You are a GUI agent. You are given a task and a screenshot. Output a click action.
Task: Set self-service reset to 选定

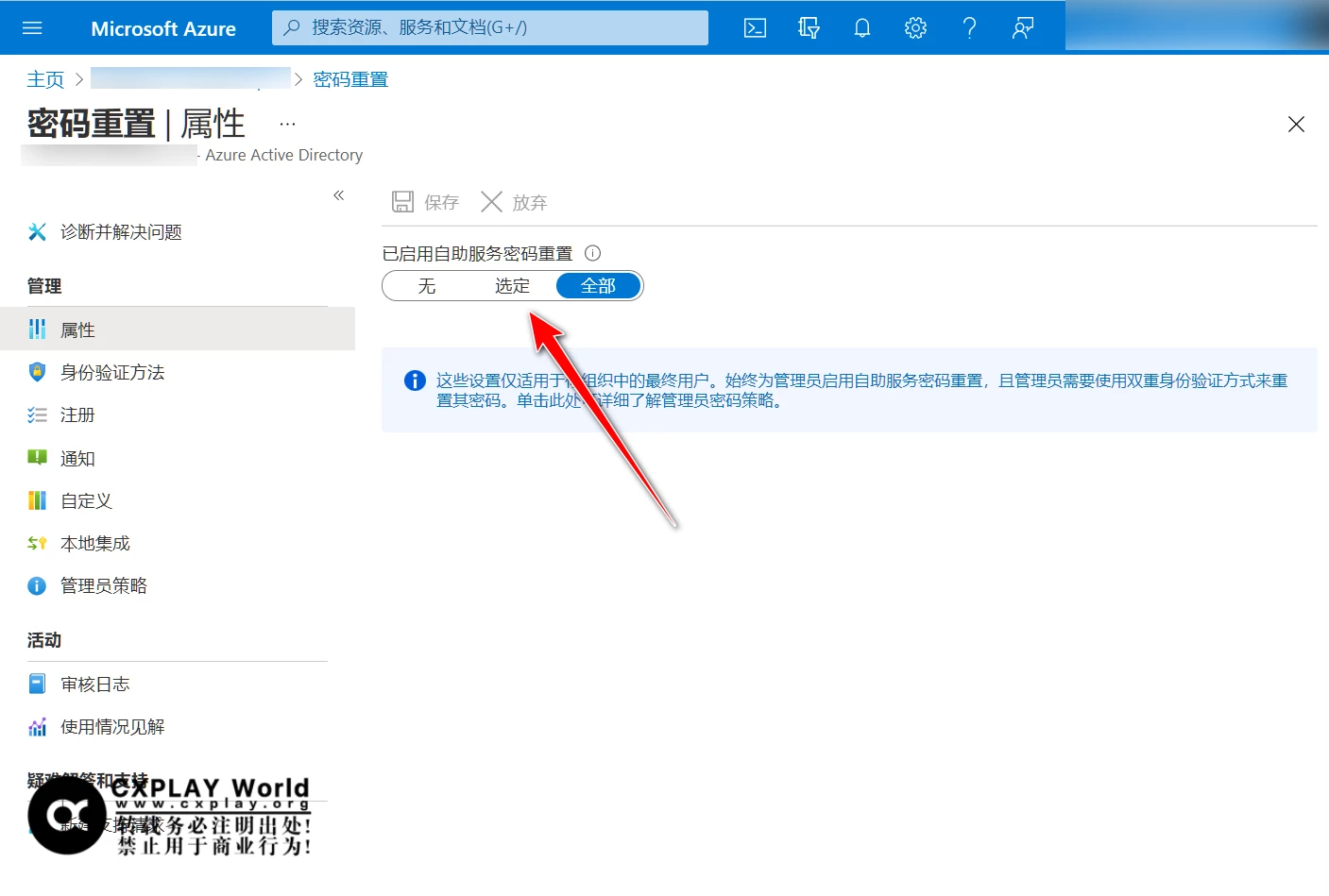(x=513, y=286)
